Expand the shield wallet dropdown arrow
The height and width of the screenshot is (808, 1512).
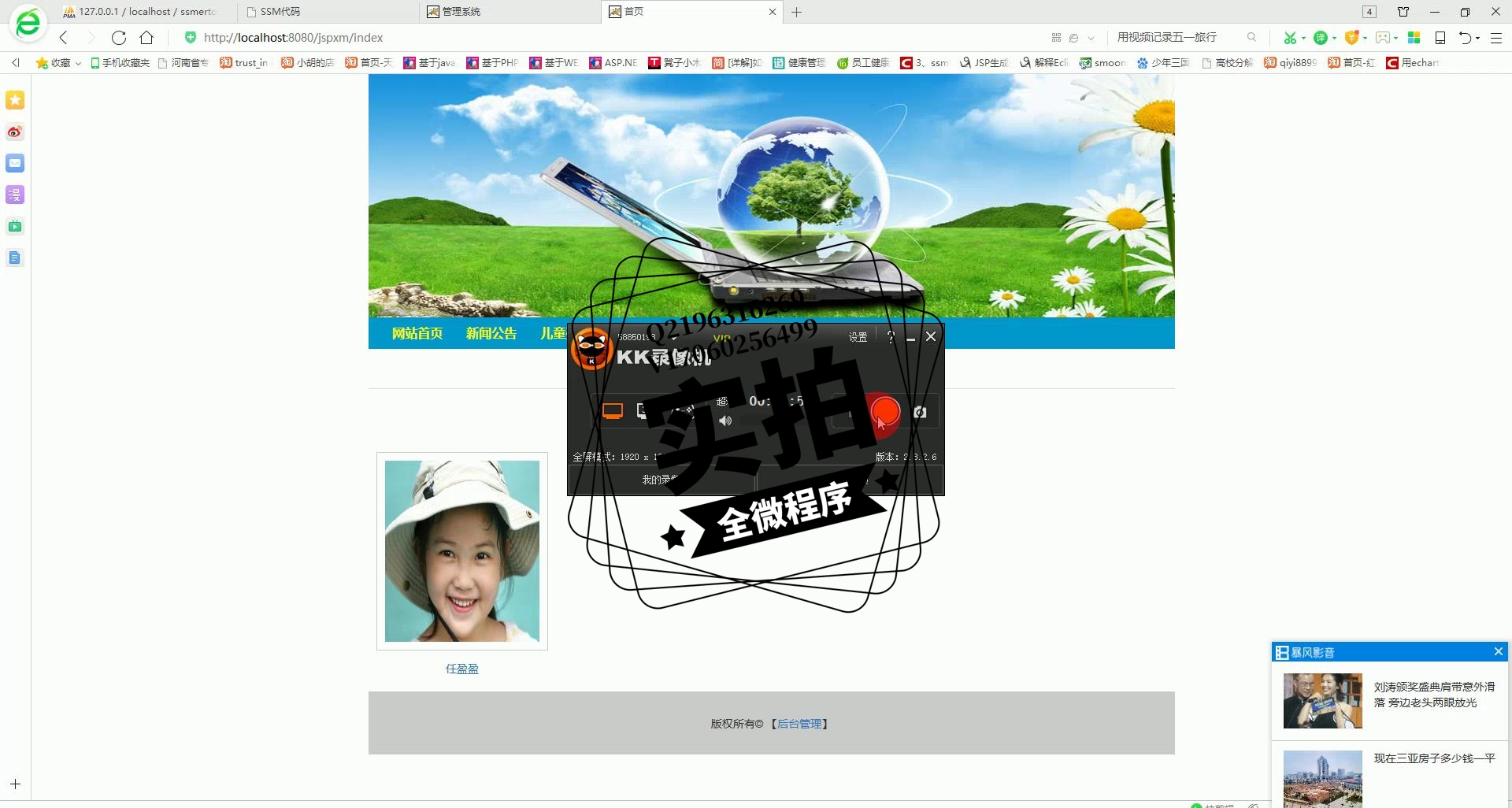tap(1365, 38)
